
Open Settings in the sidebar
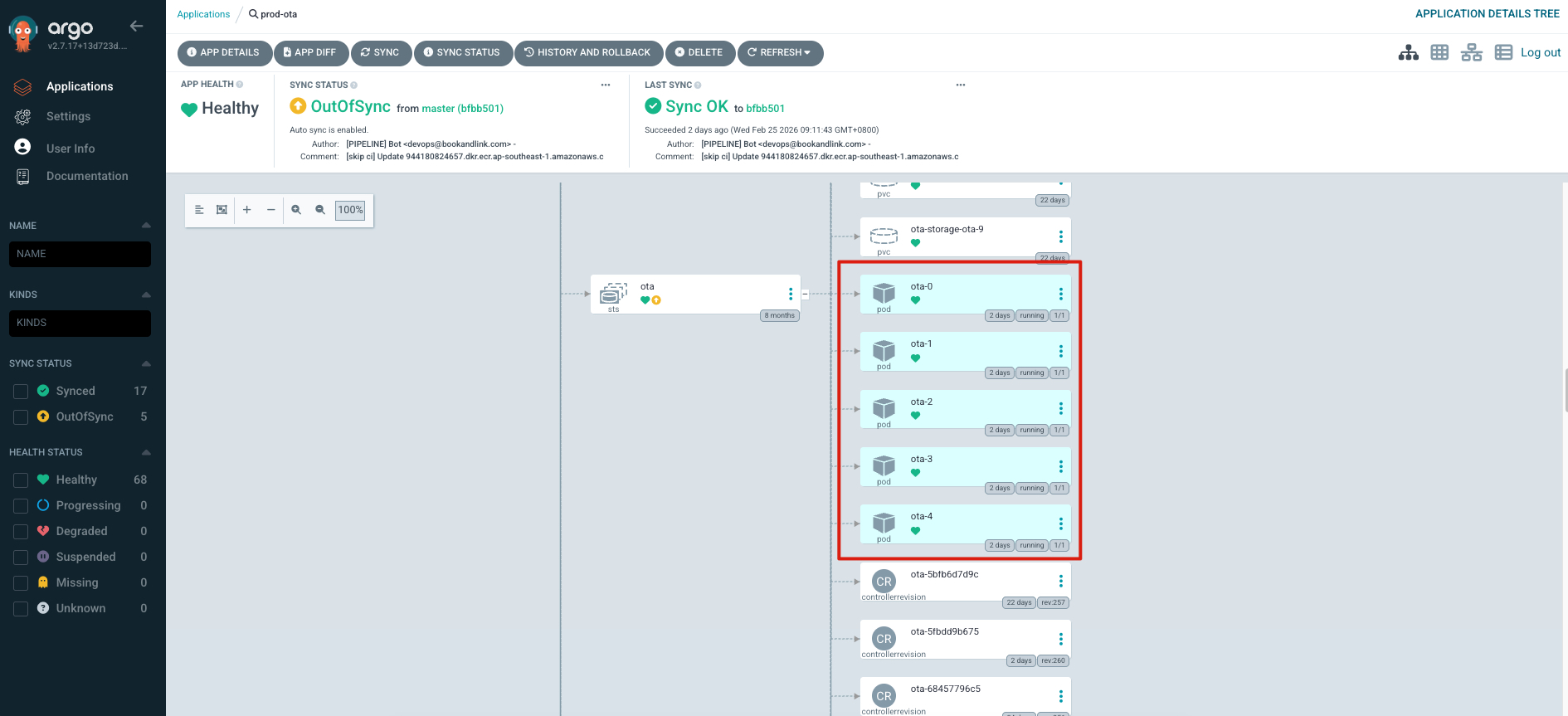click(68, 117)
